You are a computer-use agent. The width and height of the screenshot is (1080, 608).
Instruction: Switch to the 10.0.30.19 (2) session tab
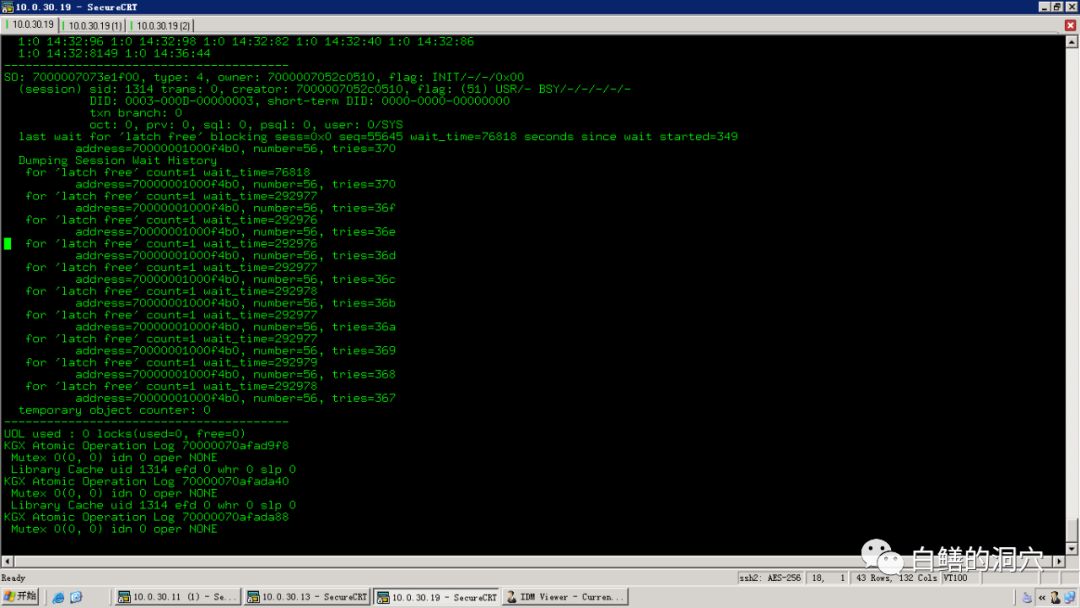click(x=161, y=25)
